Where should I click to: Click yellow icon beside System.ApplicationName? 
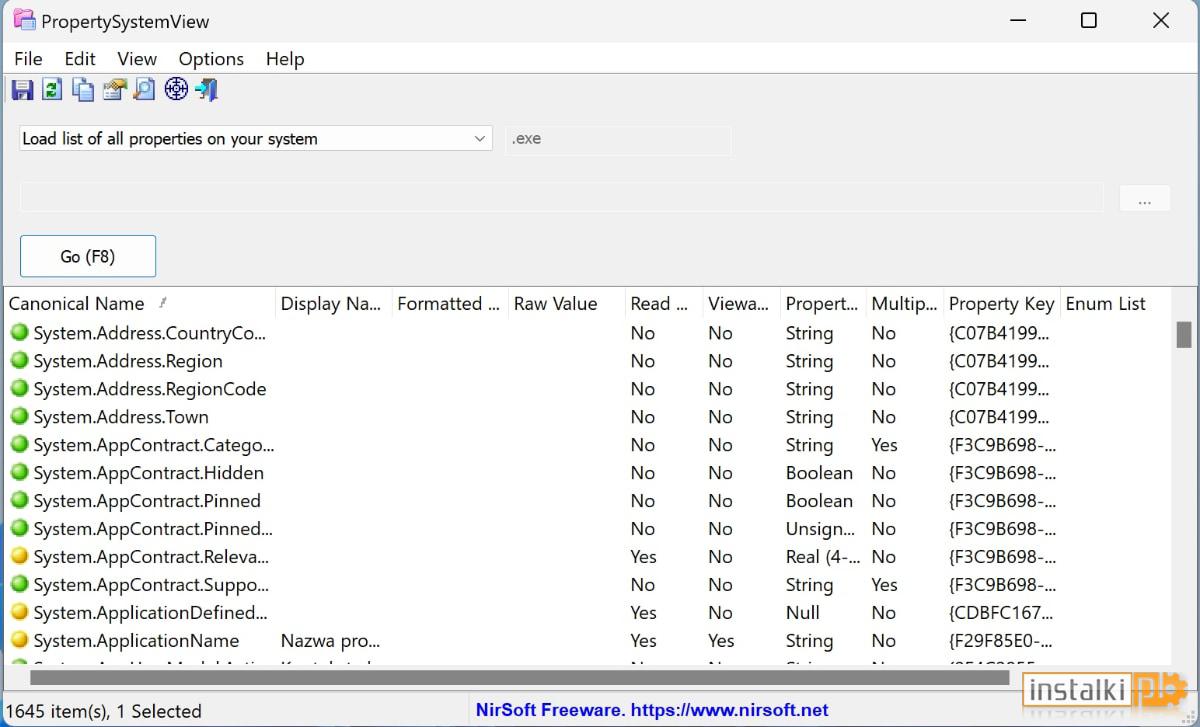click(x=19, y=641)
